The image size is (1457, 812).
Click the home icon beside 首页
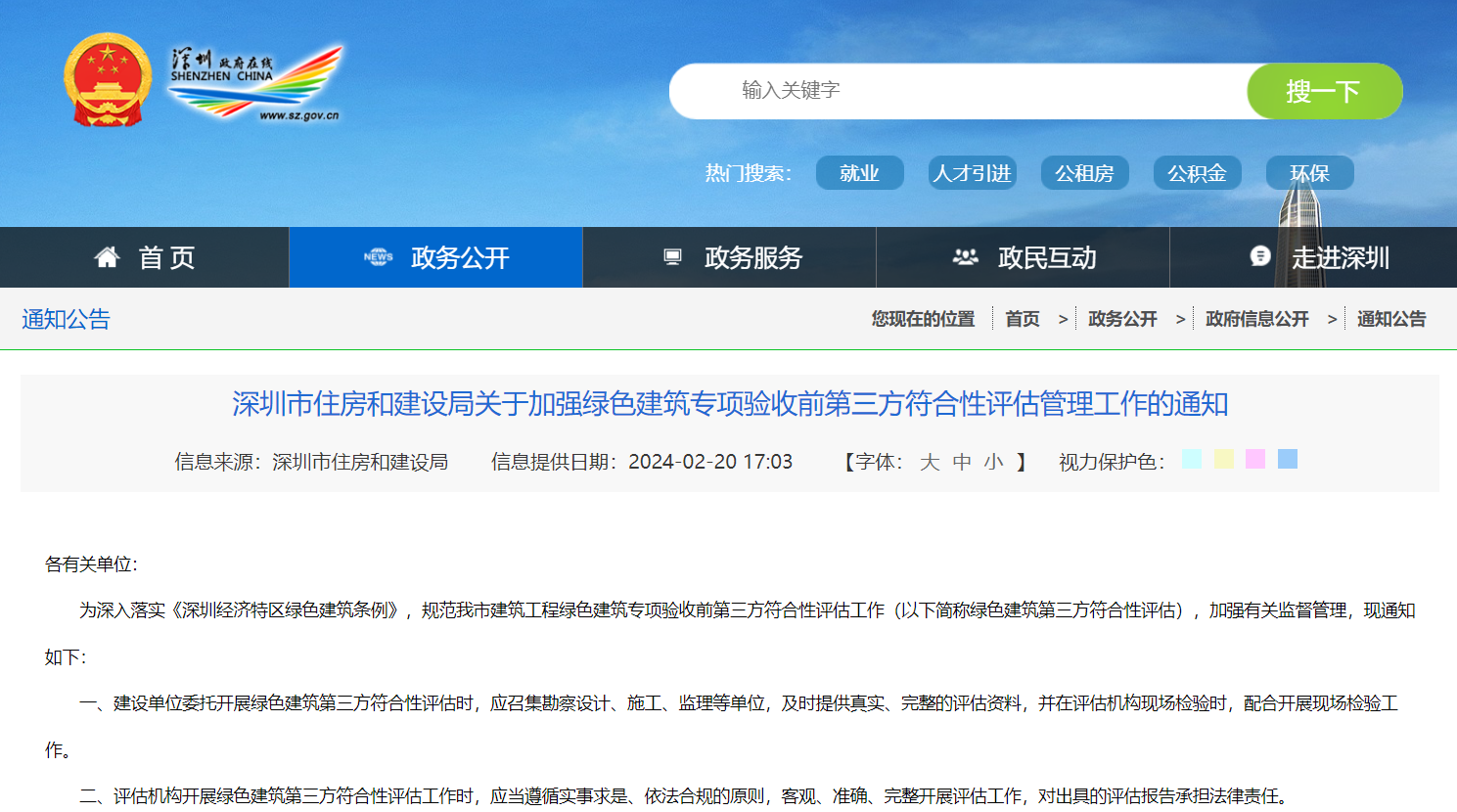click(x=107, y=257)
